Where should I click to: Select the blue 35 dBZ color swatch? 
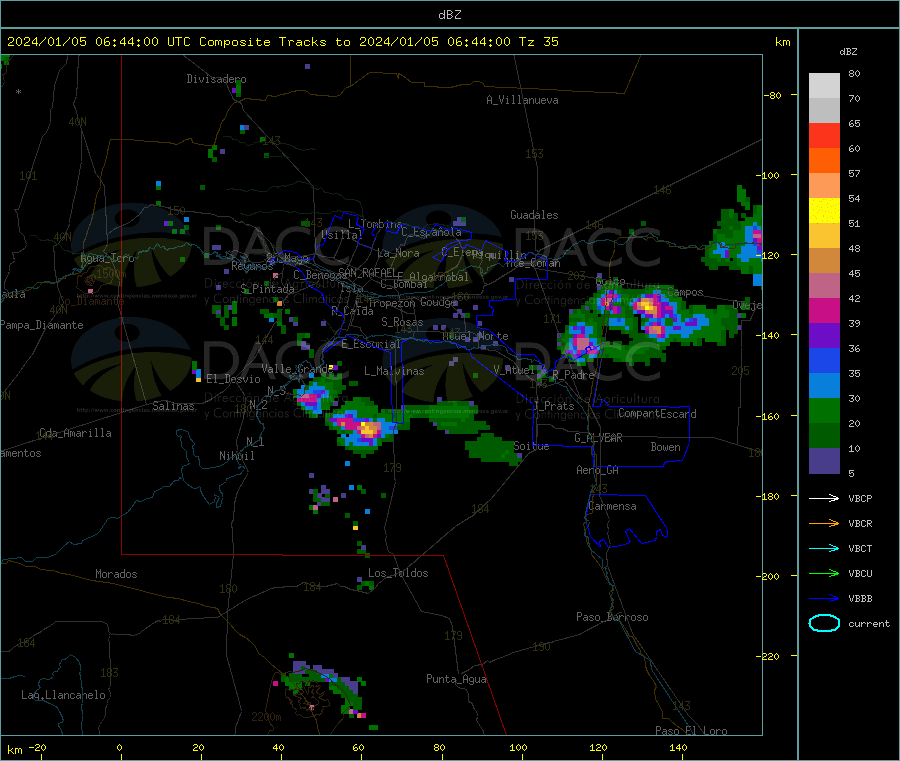(x=824, y=360)
